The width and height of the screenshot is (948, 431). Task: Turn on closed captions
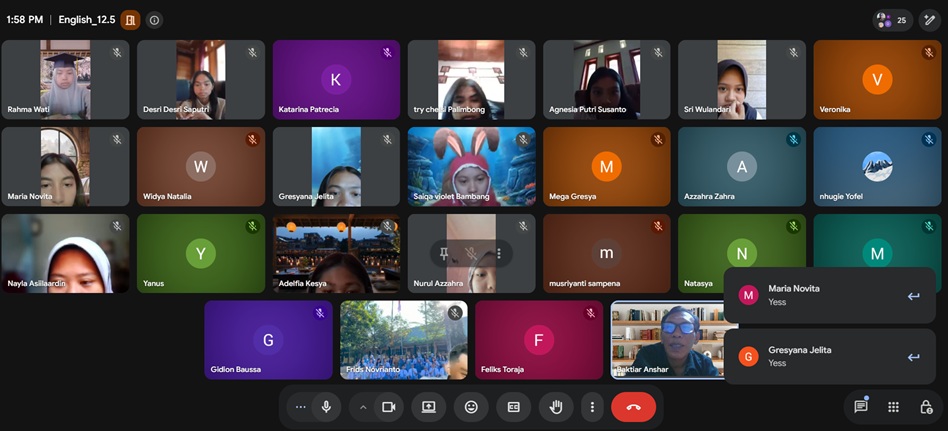click(513, 407)
